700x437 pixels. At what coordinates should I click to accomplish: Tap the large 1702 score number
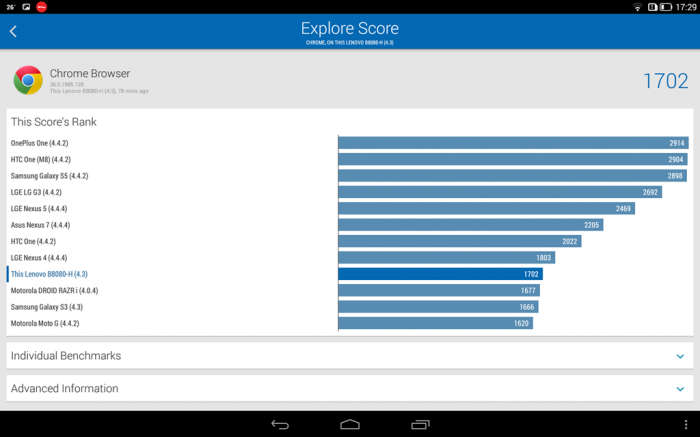tap(665, 81)
